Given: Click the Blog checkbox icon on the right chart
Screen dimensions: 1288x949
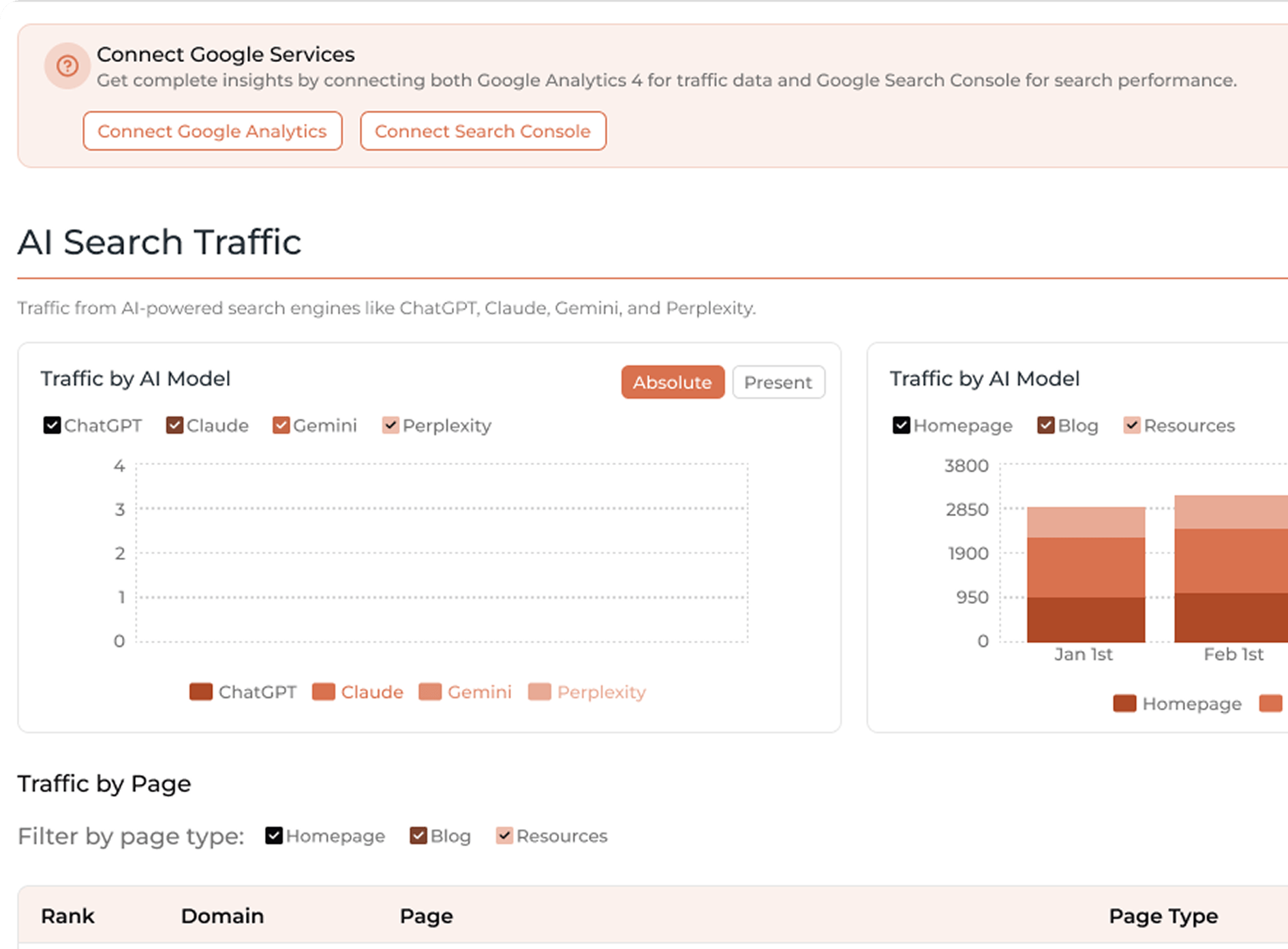Looking at the screenshot, I should (1045, 425).
